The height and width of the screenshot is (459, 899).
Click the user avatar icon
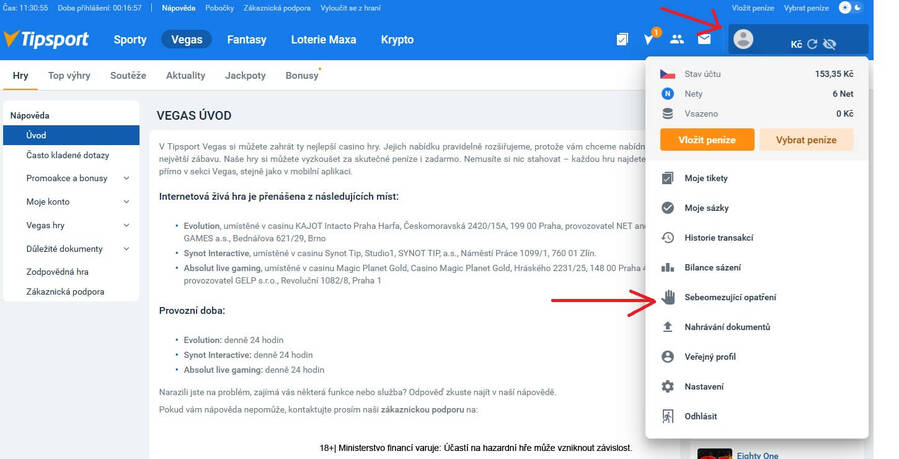pyautogui.click(x=743, y=40)
